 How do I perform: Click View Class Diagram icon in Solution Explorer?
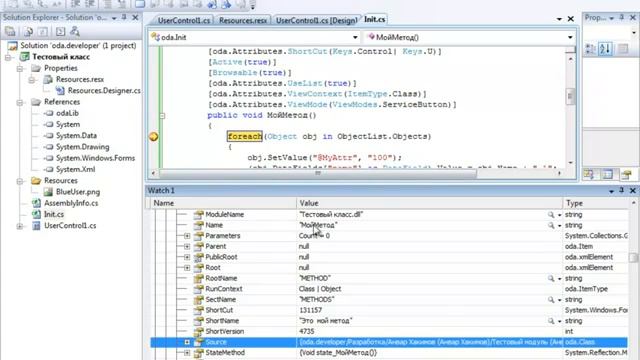(75, 31)
